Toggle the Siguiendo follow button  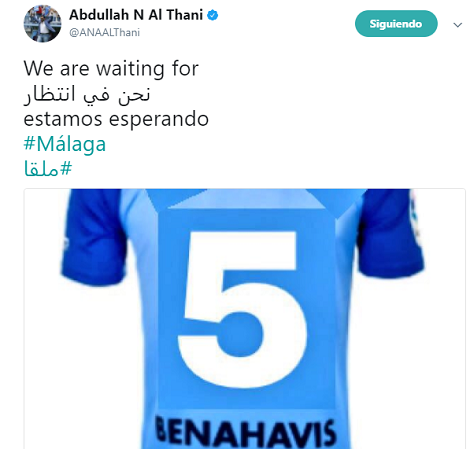coord(396,24)
